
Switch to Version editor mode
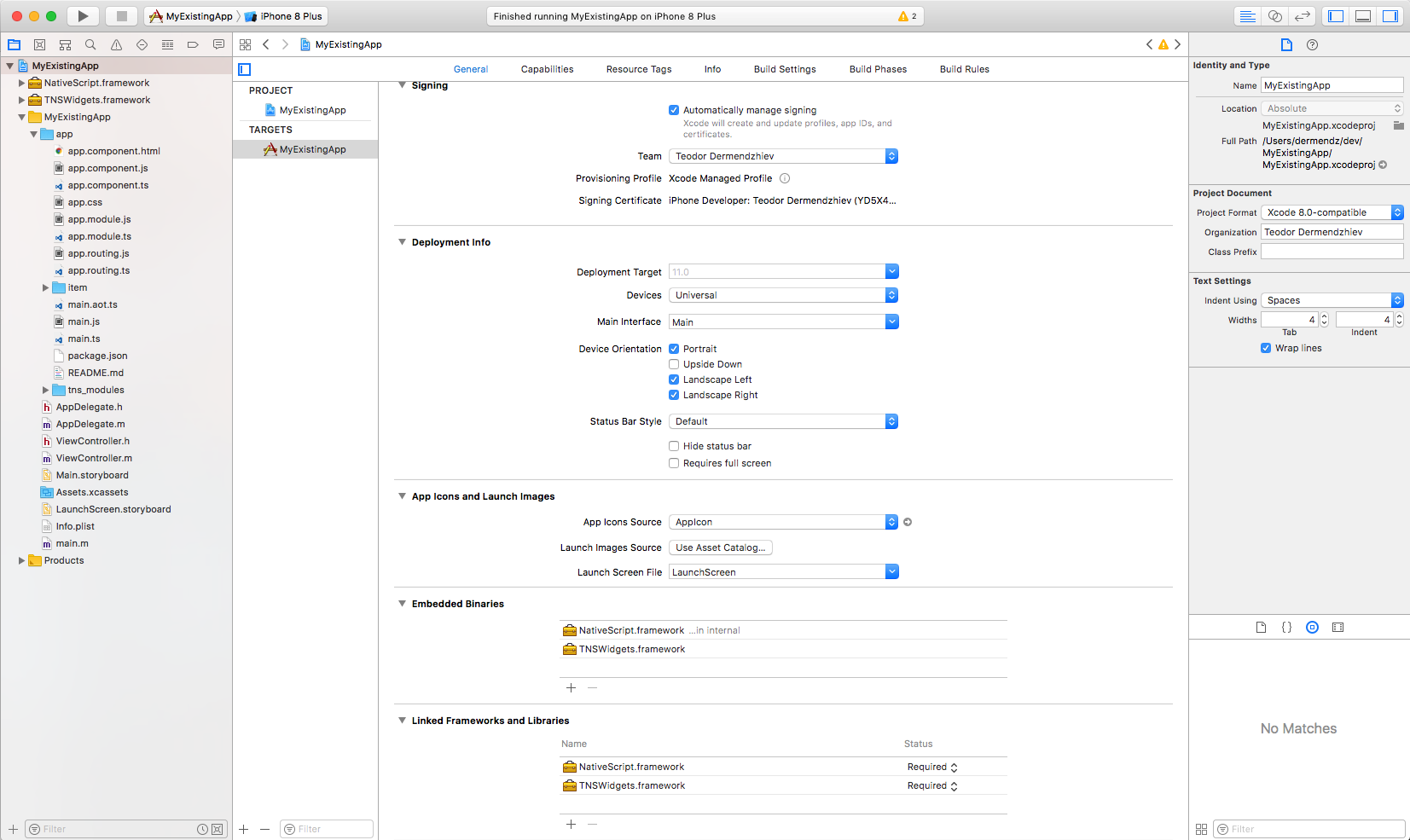pyautogui.click(x=1302, y=16)
